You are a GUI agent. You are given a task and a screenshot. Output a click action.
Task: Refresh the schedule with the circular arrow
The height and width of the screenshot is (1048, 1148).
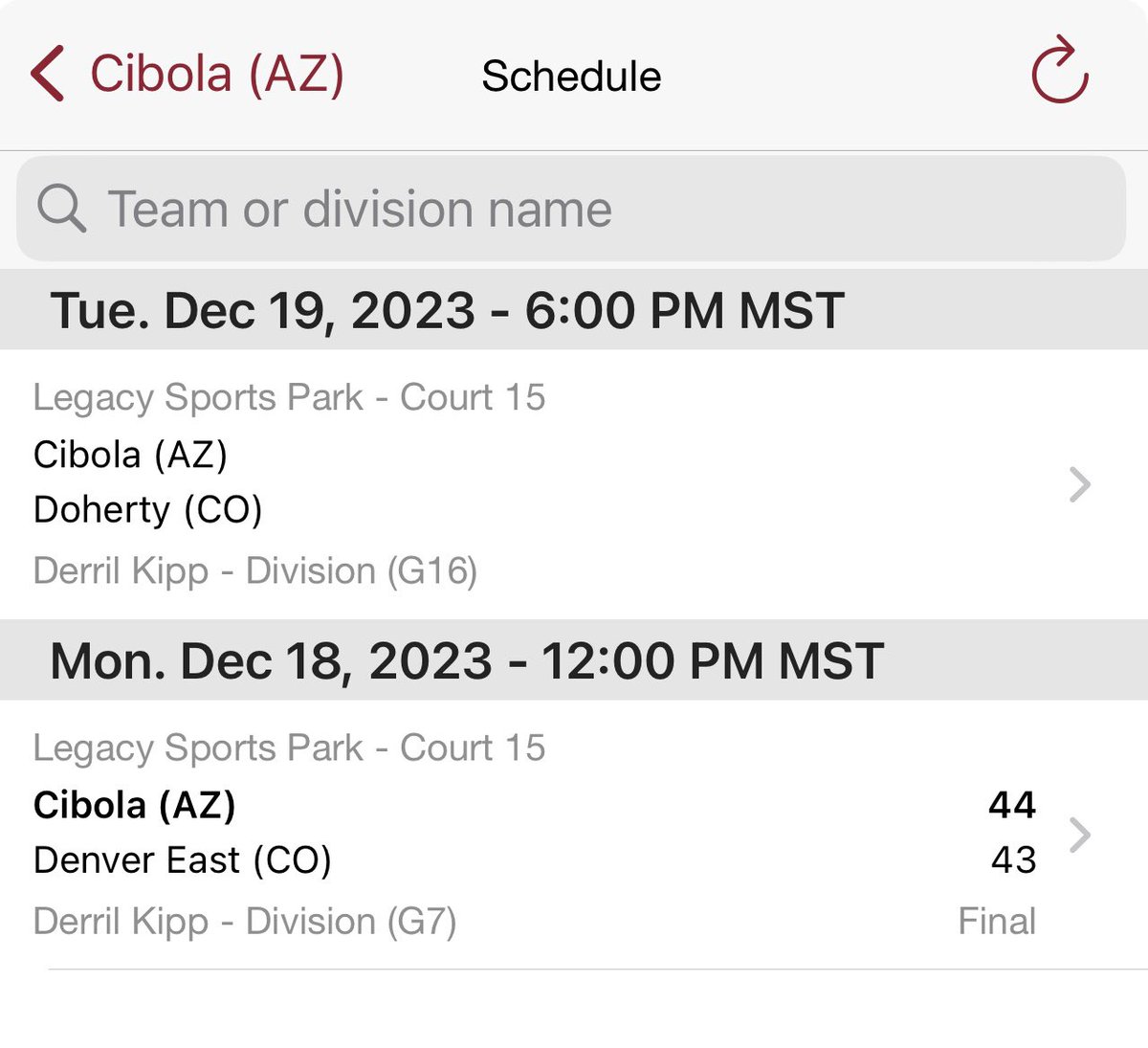click(1060, 70)
